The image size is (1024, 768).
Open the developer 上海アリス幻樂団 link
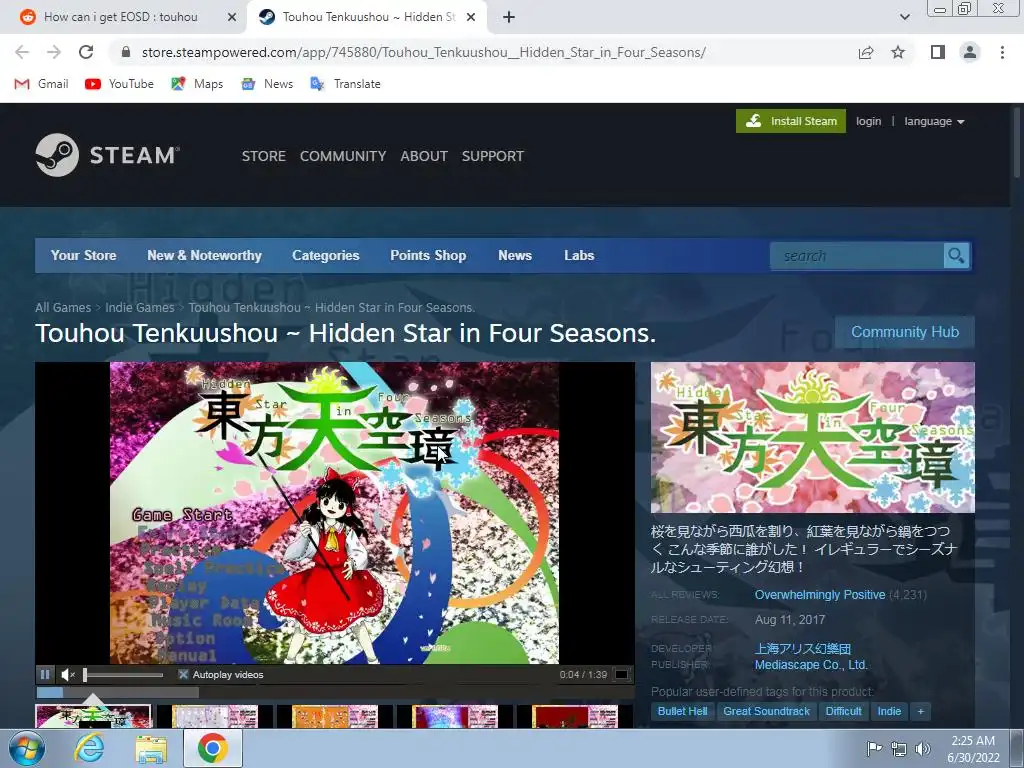[x=803, y=648]
